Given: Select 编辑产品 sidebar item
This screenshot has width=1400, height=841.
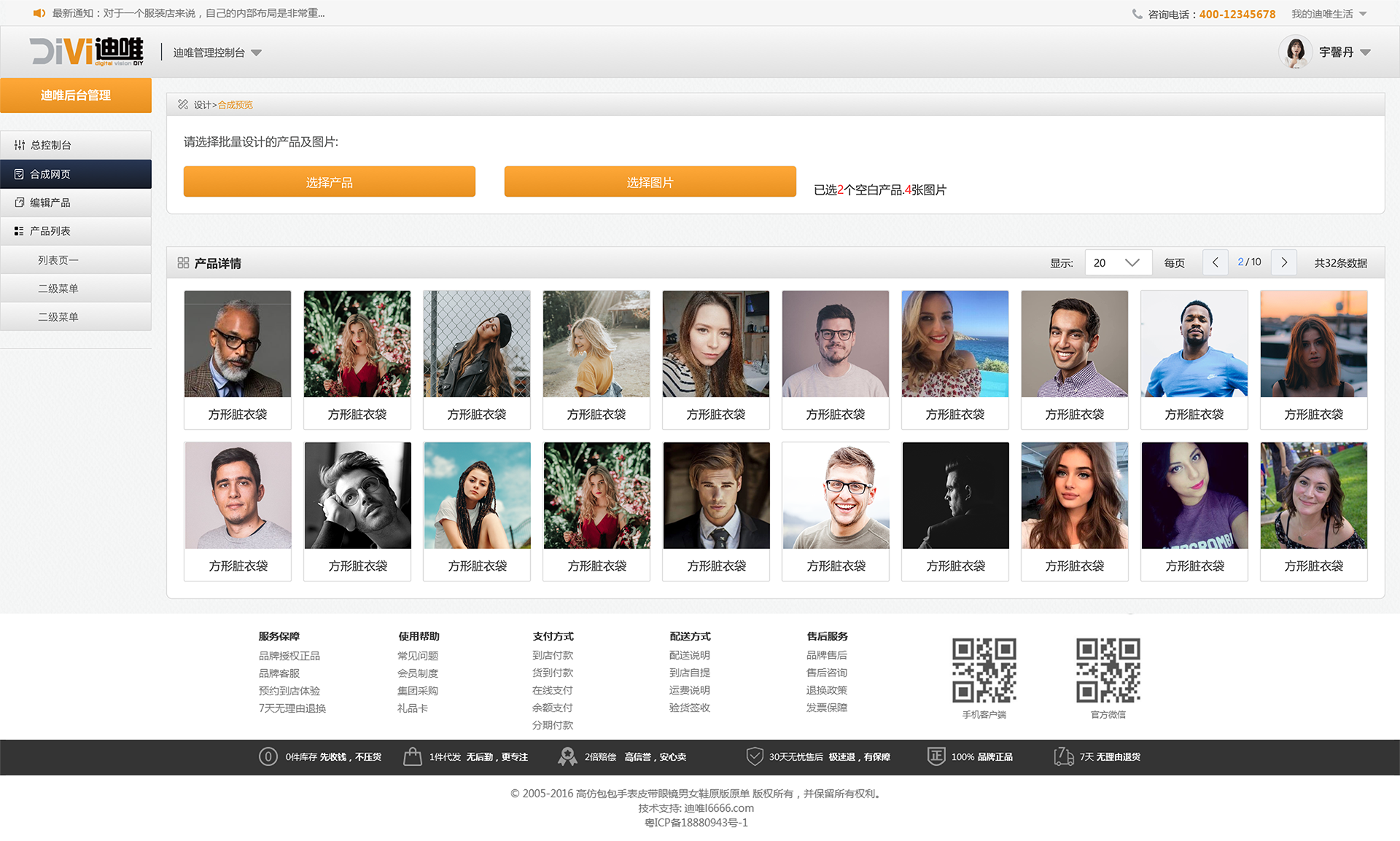Looking at the screenshot, I should tap(50, 203).
